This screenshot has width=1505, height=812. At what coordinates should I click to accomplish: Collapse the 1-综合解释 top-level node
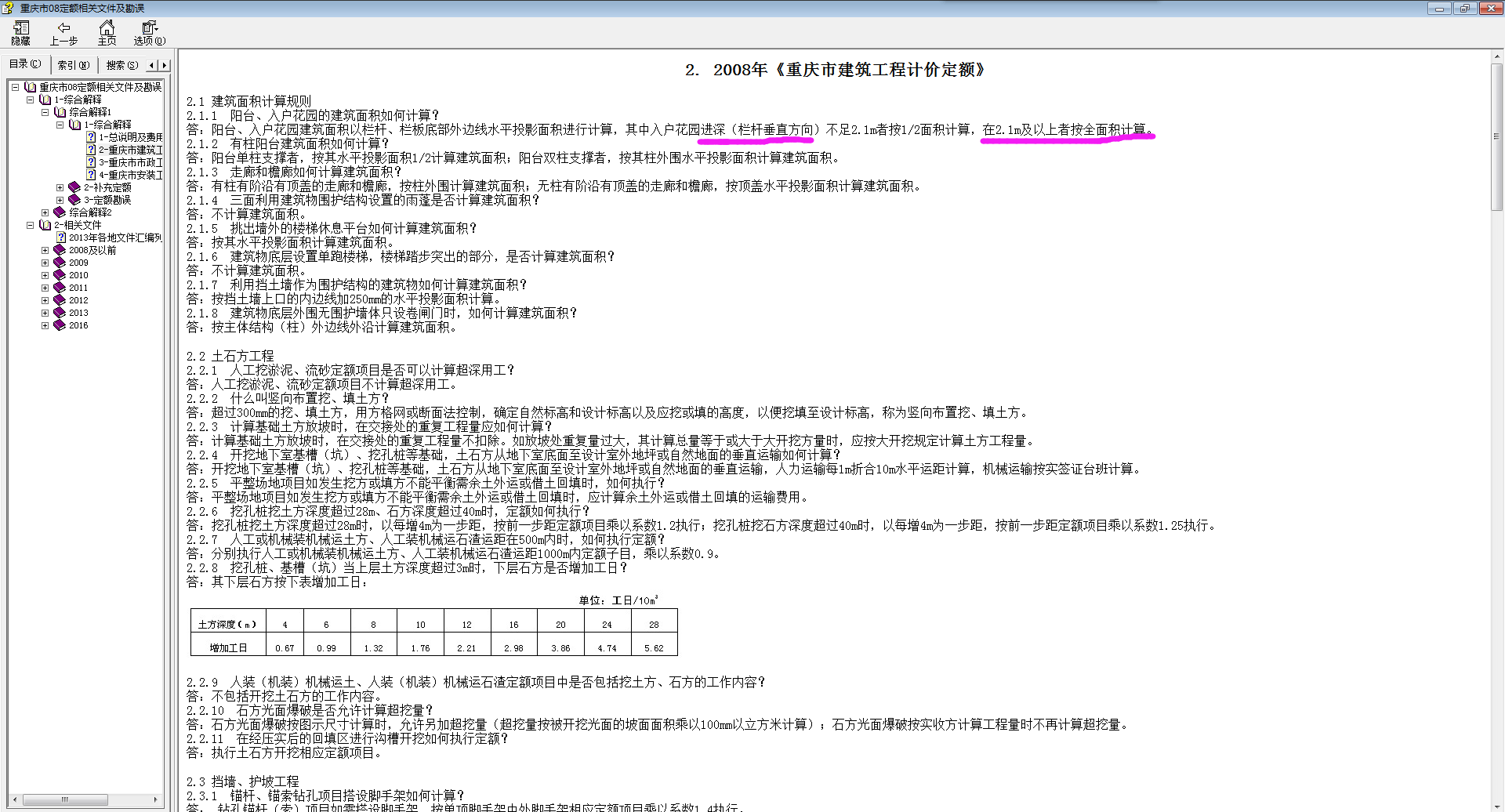point(30,100)
